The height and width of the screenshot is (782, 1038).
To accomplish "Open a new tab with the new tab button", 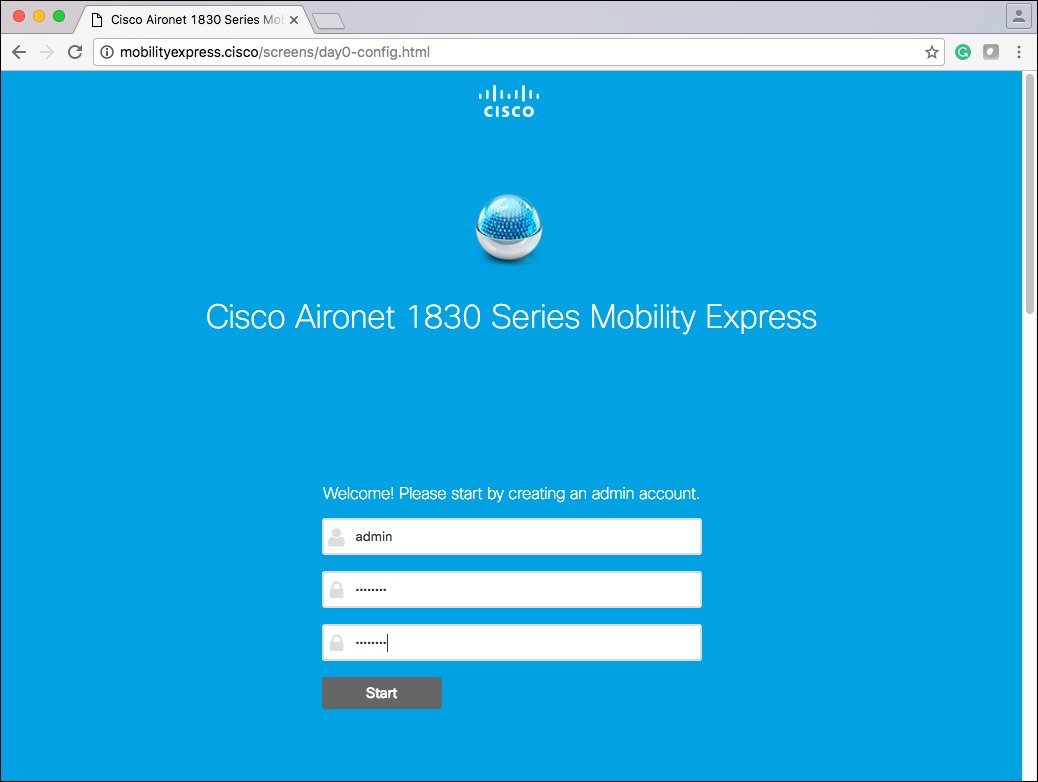I will pos(328,22).
